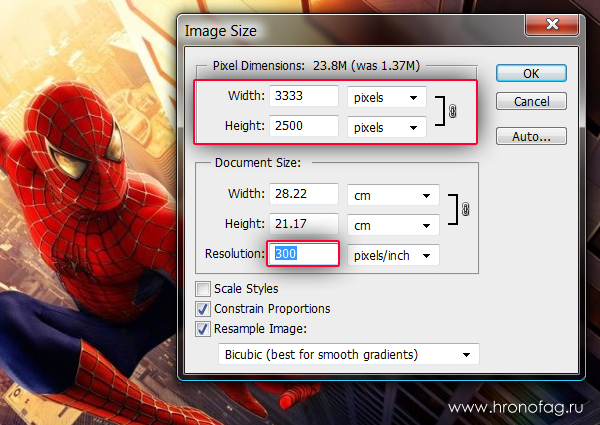Click the pixel Height field showing 2500

(x=303, y=128)
